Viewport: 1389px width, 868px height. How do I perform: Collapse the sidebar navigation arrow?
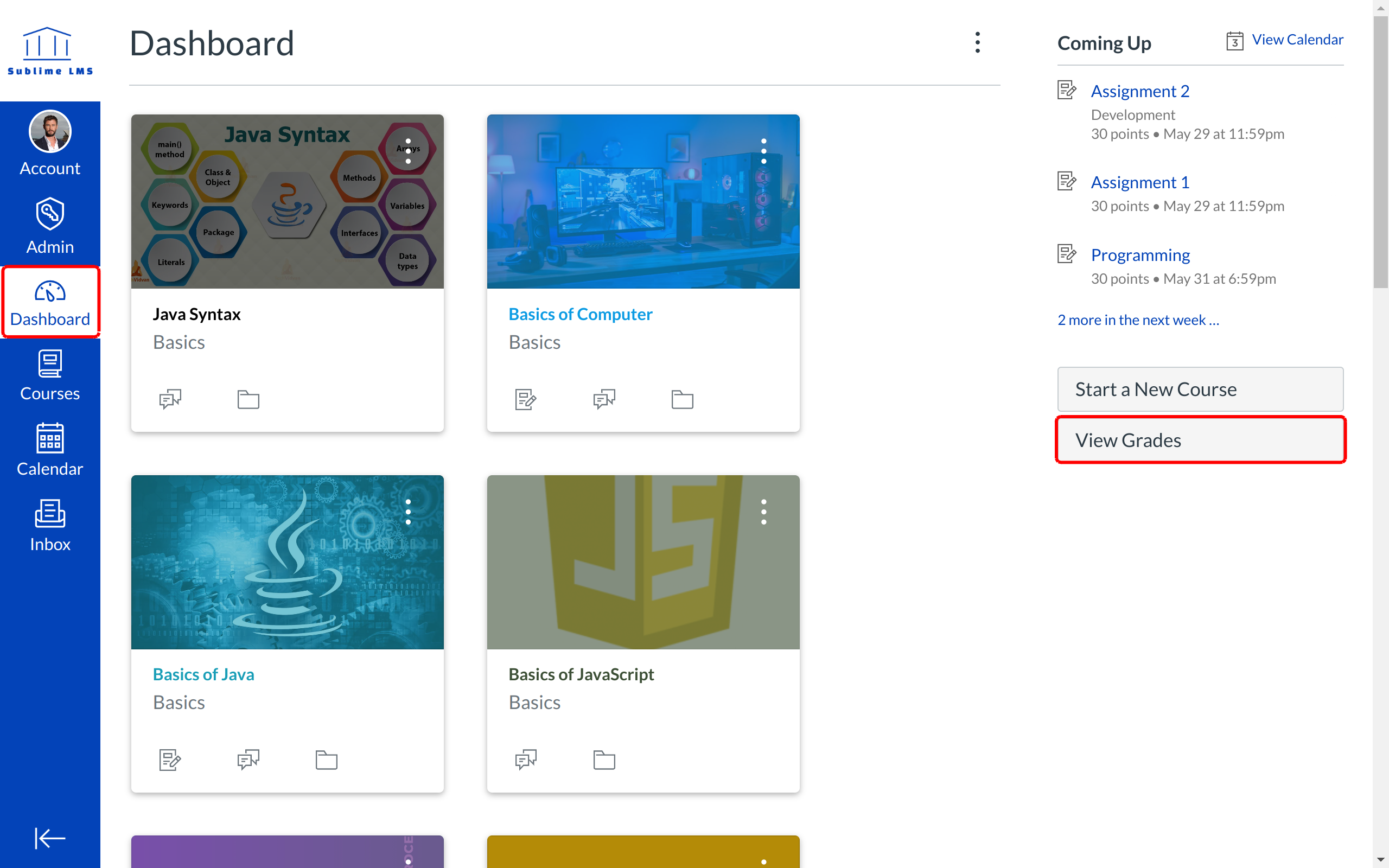coord(50,838)
